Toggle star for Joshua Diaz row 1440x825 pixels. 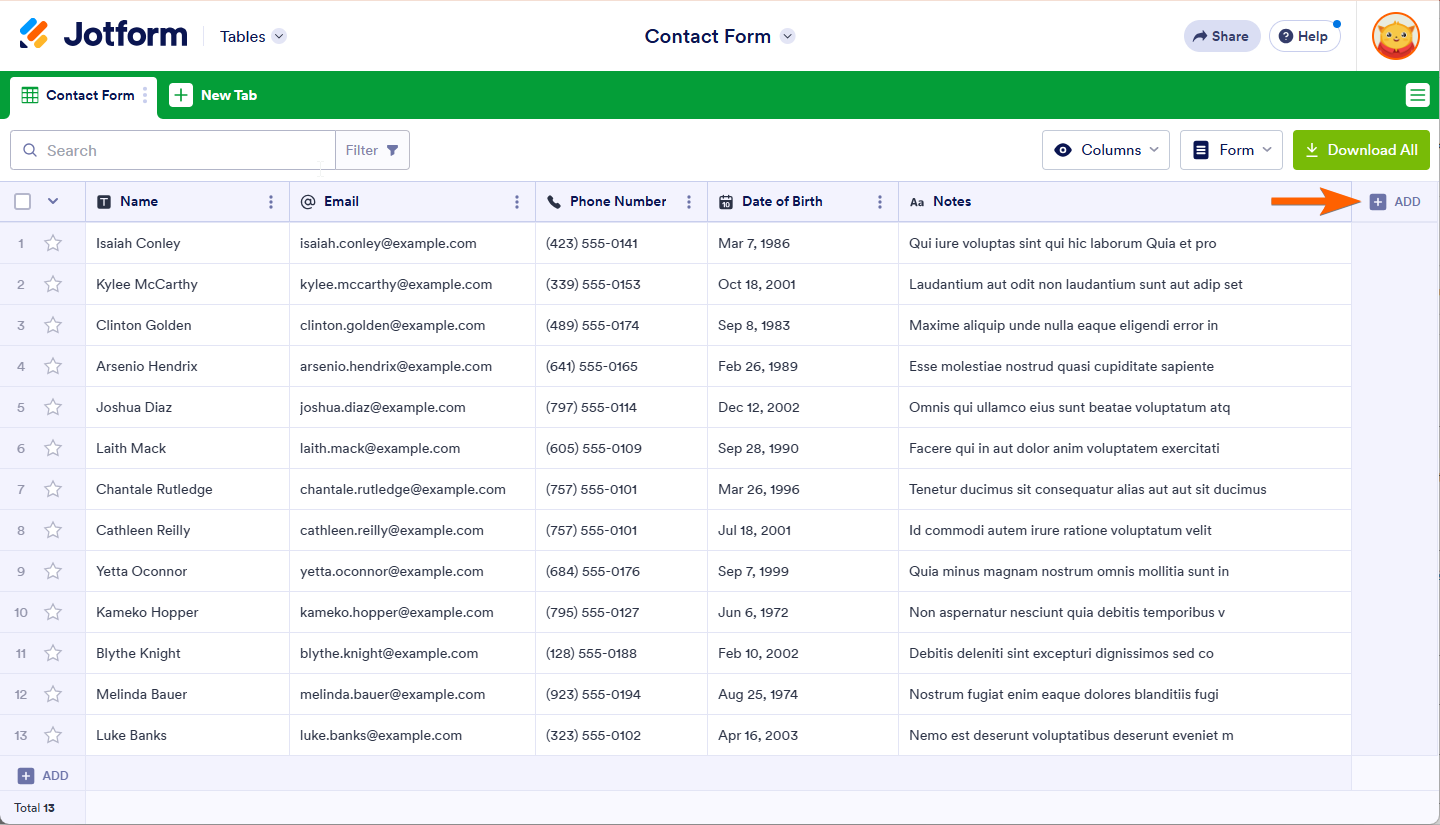coord(53,407)
